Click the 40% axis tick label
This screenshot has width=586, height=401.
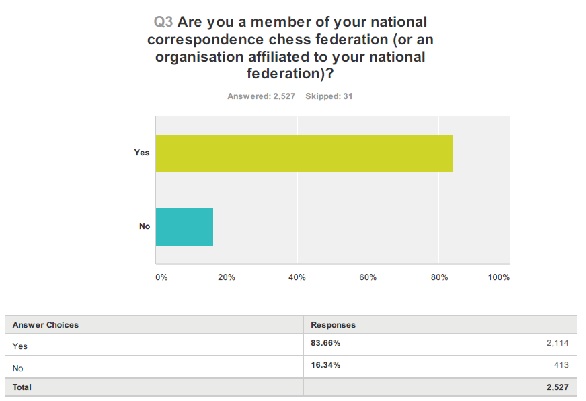pos(297,277)
